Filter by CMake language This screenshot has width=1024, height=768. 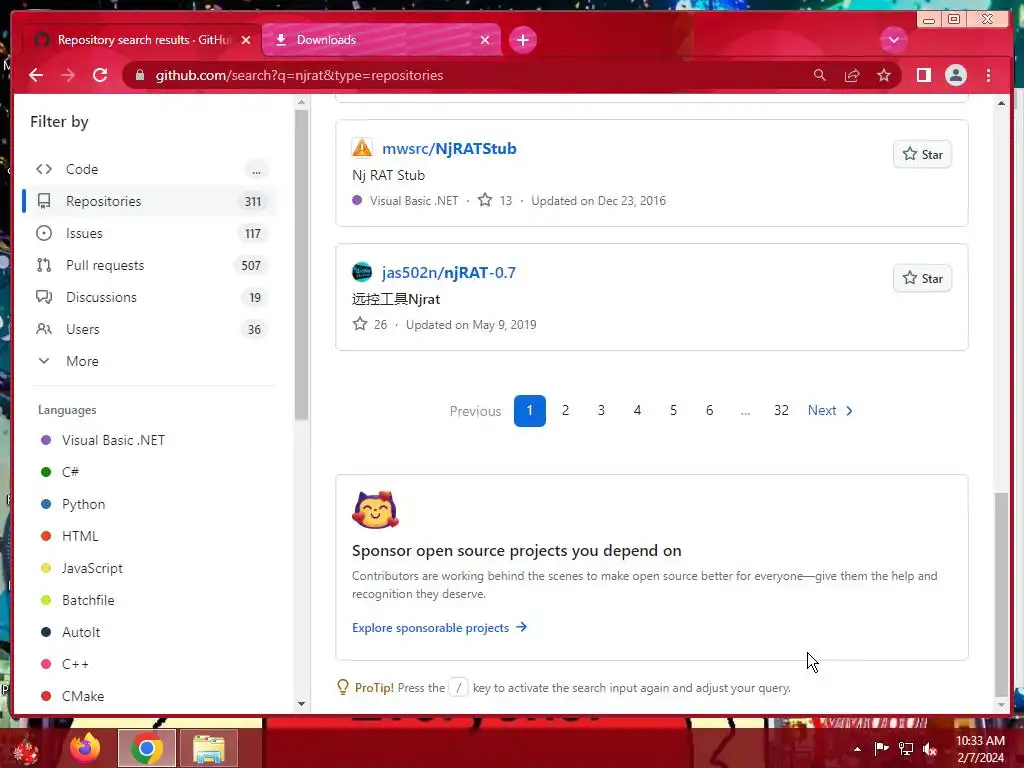[82, 696]
